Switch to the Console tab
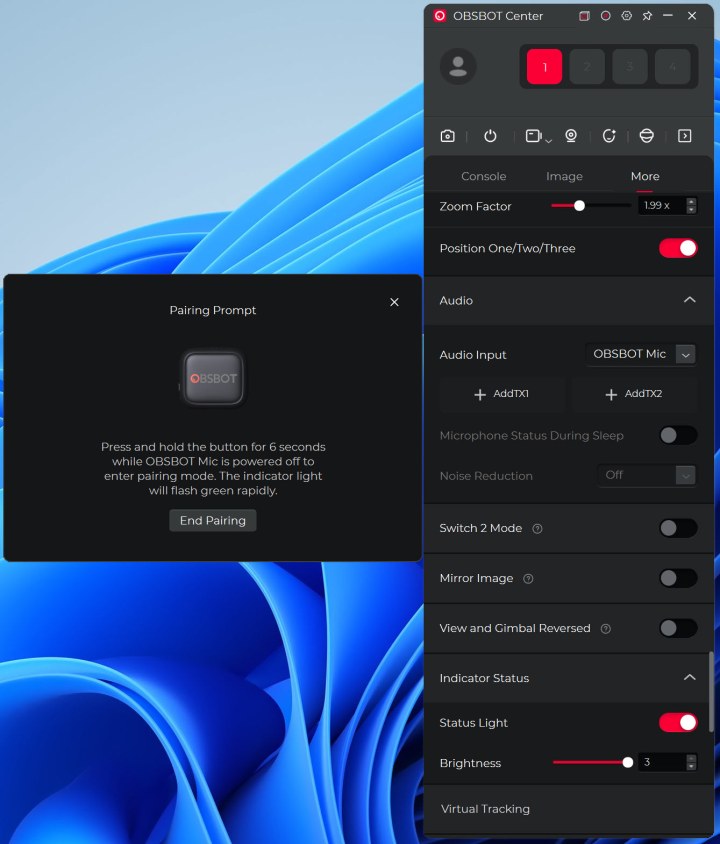This screenshot has height=844, width=720. [483, 176]
